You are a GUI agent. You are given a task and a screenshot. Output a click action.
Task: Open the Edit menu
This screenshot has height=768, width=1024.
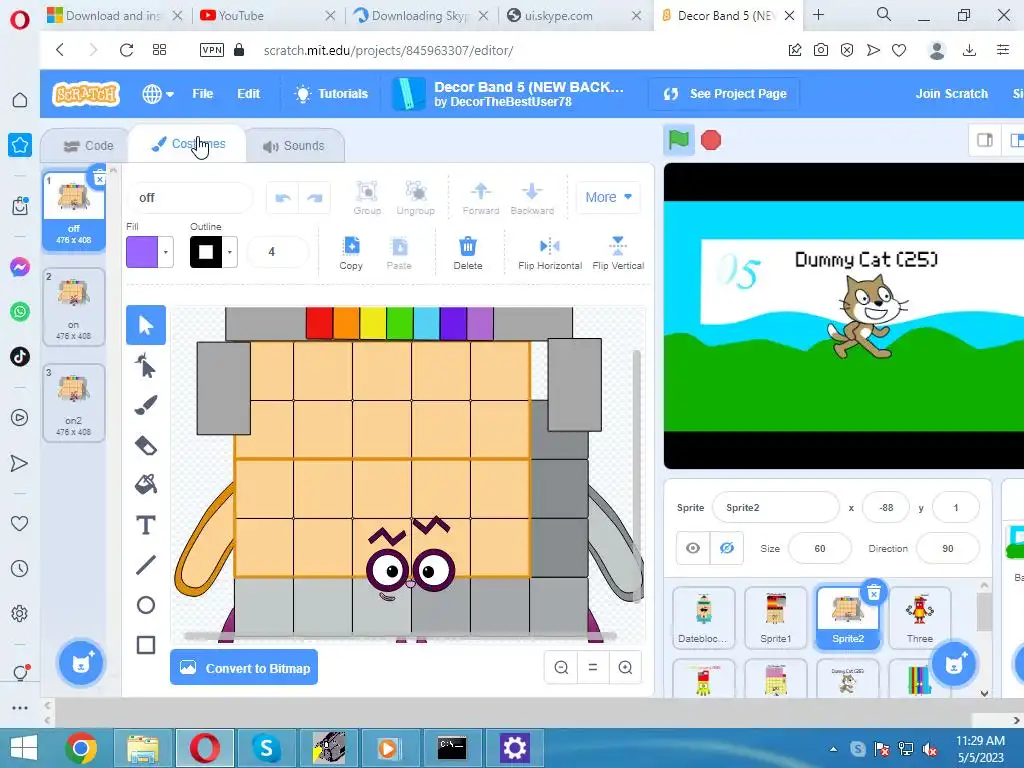click(248, 94)
